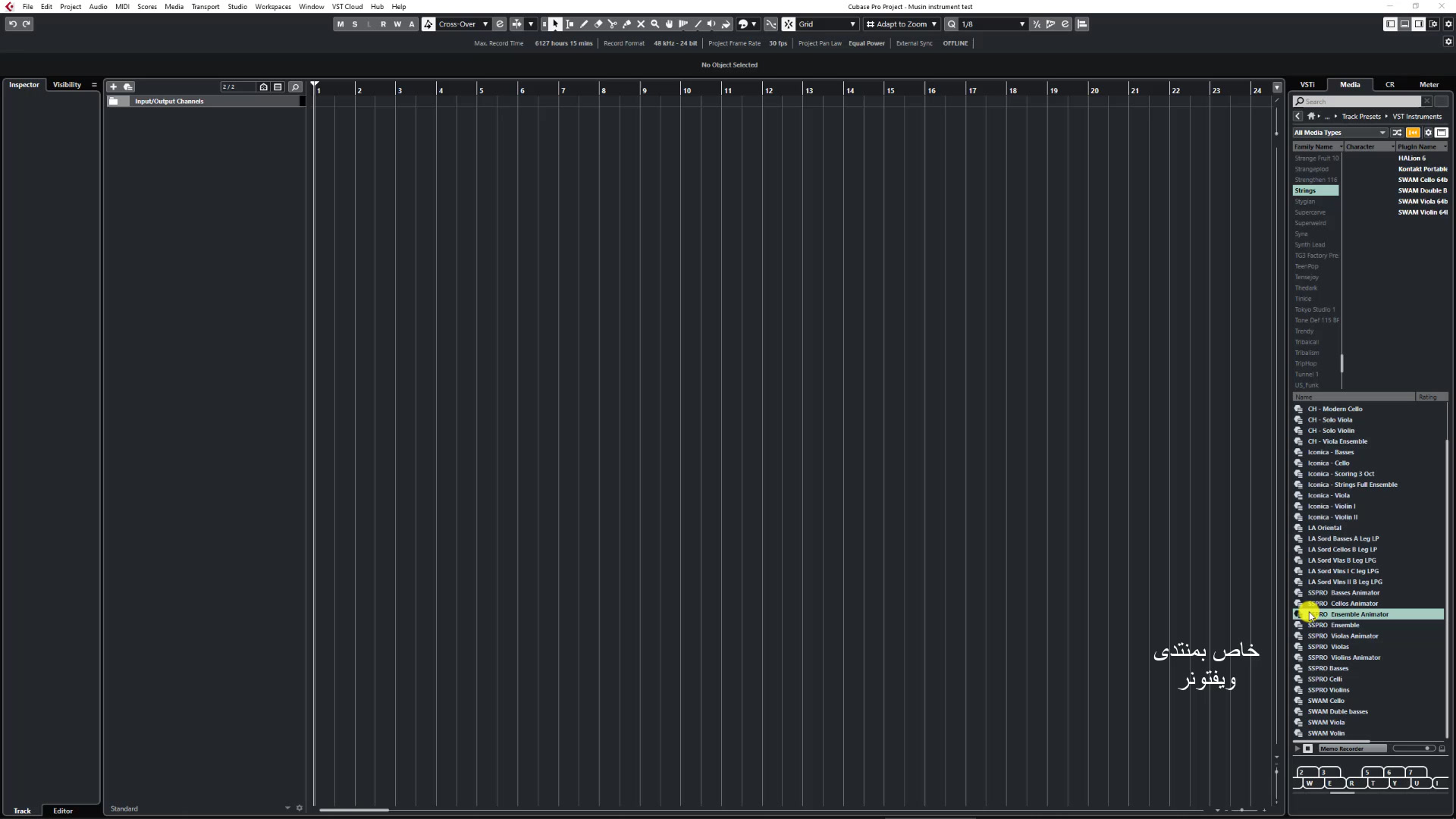This screenshot has width=1456, height=819.
Task: Toggle the orange filter-update button in Media
Action: pyautogui.click(x=1413, y=133)
